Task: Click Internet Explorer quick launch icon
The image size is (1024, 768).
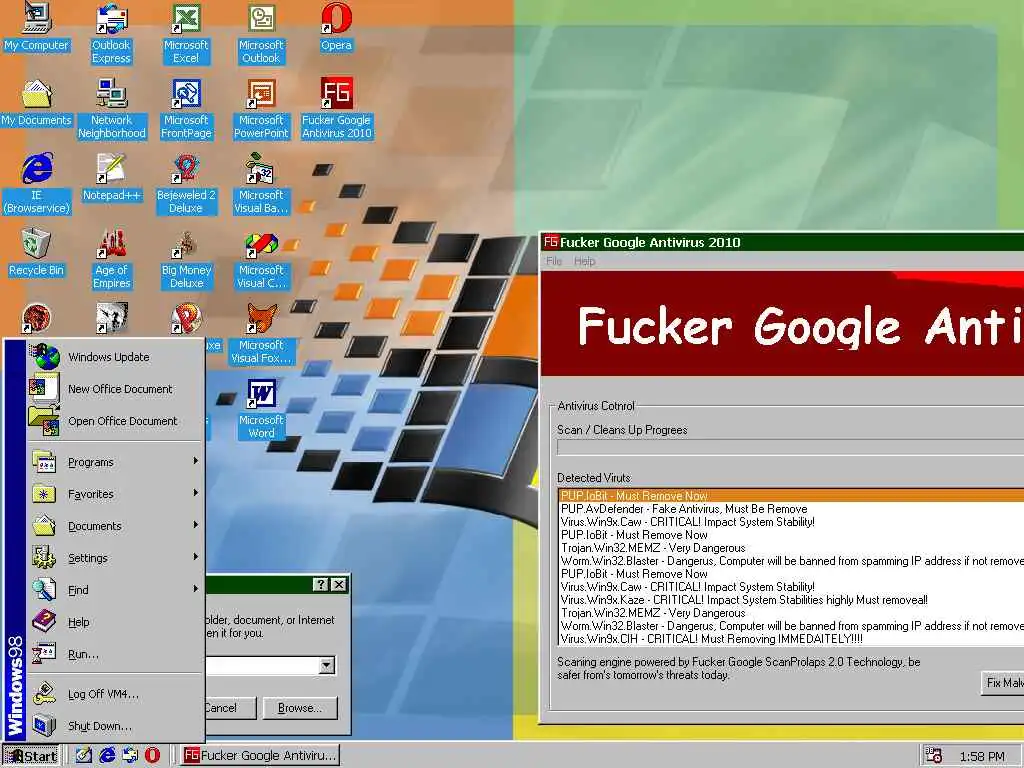Action: pyautogui.click(x=107, y=756)
